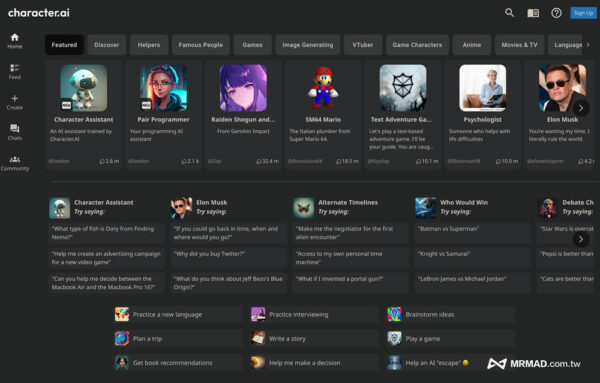600x383 pixels.
Task: Show next Try saying suggestions with arrow
Action: click(x=581, y=239)
